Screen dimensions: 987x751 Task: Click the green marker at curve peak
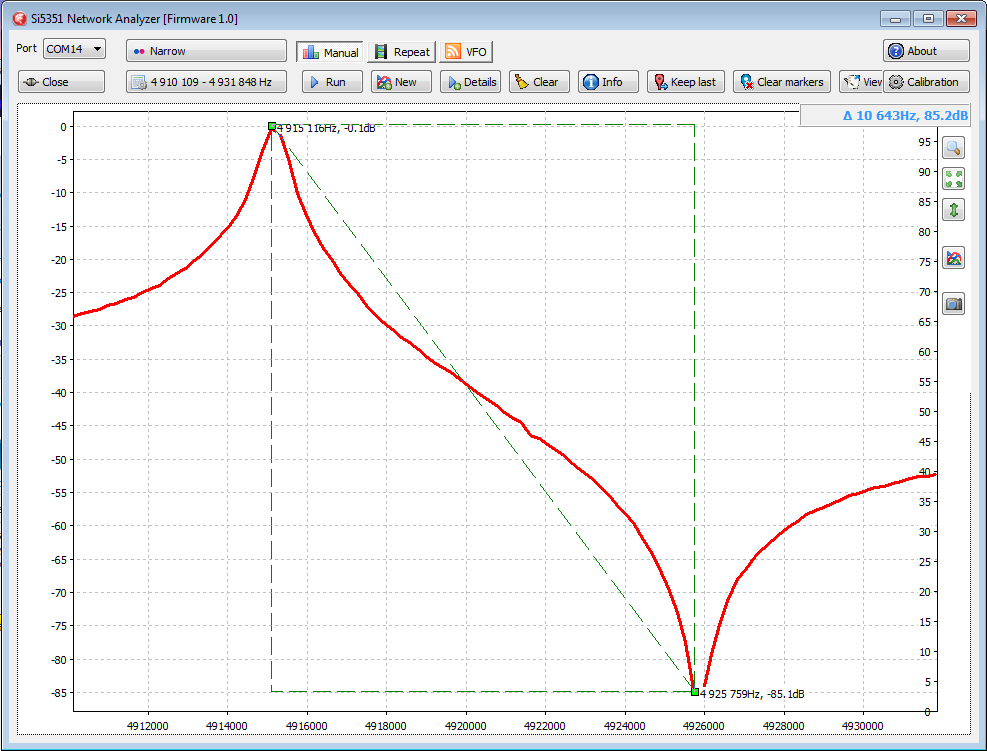tap(272, 126)
